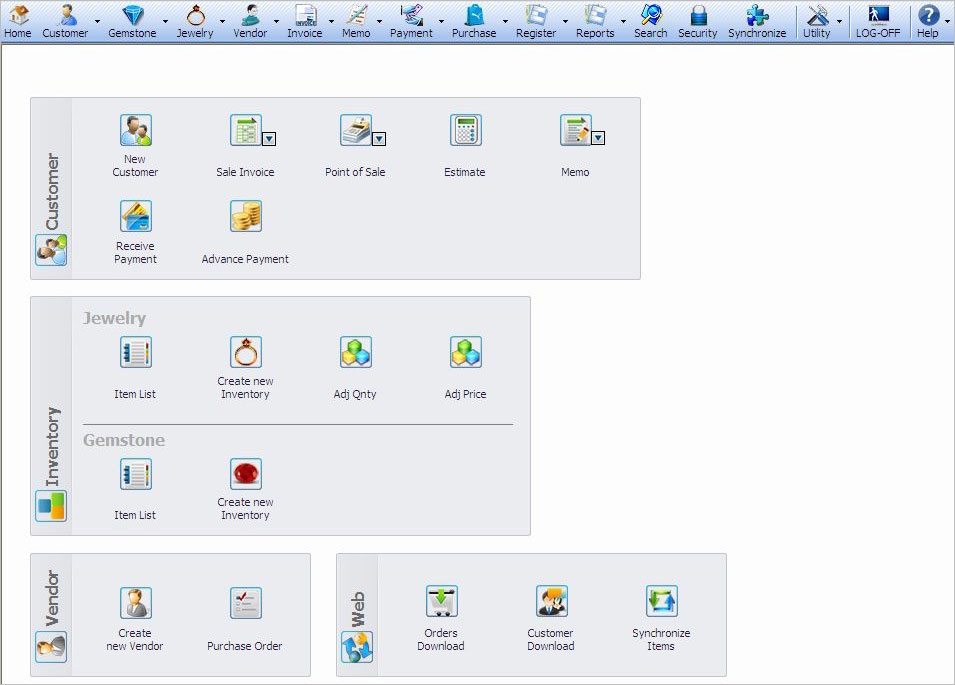
Task: Expand the Invoice toolbar dropdown arrow
Action: 331,21
